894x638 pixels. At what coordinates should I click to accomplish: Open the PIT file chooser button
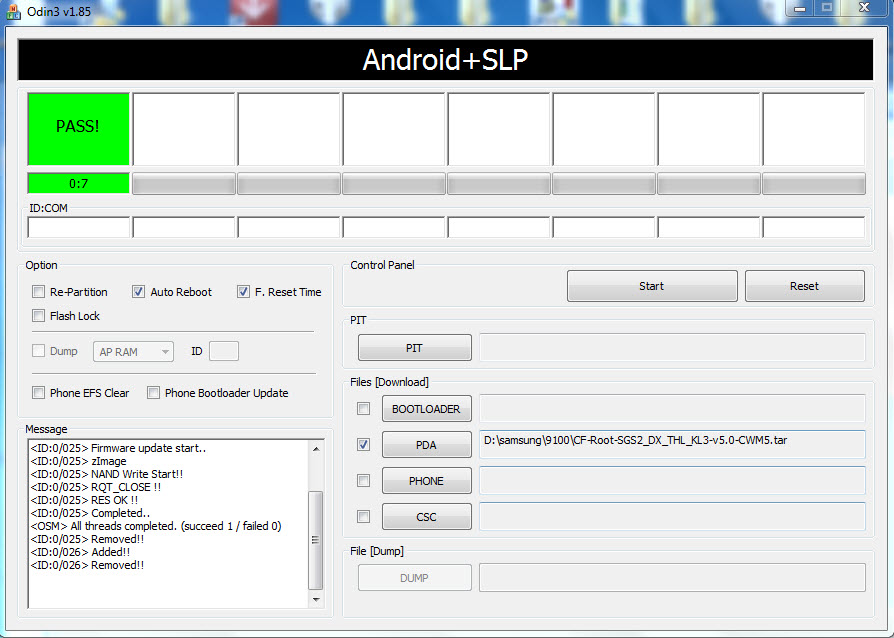415,348
